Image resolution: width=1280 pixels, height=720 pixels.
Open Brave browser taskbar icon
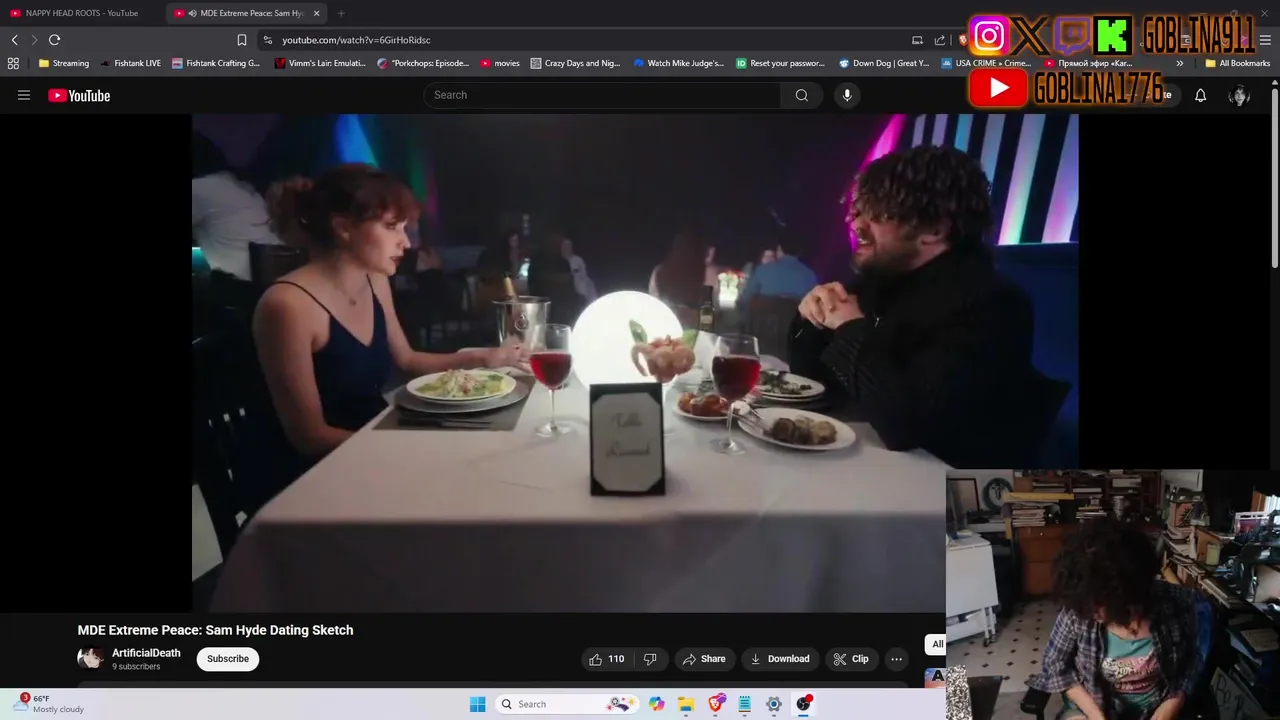[x=716, y=704]
